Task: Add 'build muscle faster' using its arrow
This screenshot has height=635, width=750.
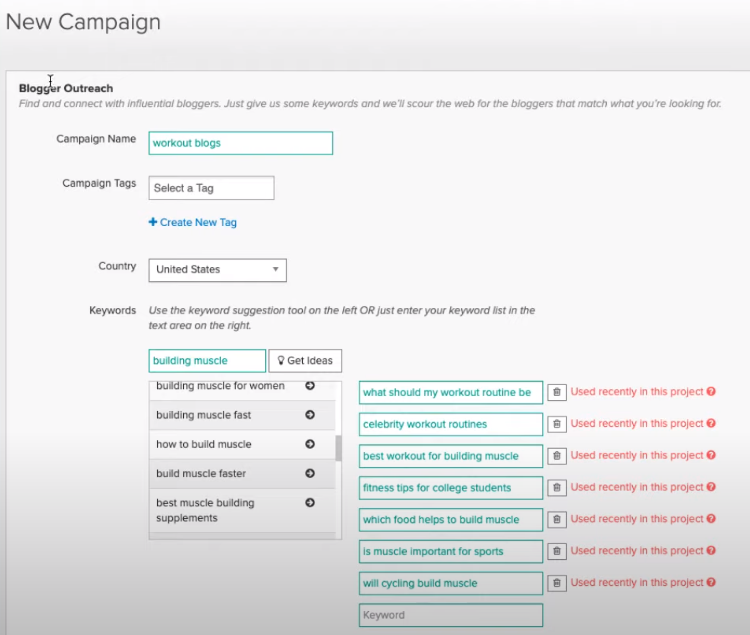Action: [x=310, y=473]
